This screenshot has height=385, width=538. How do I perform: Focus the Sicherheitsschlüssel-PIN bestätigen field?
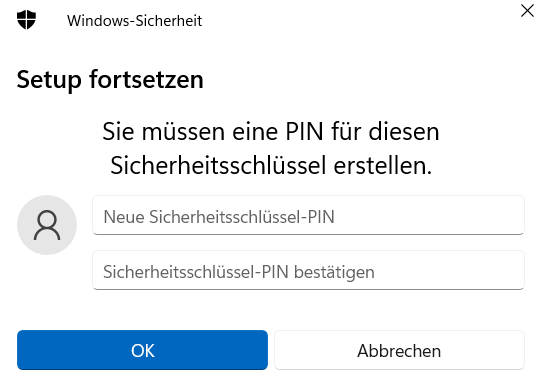coord(308,270)
